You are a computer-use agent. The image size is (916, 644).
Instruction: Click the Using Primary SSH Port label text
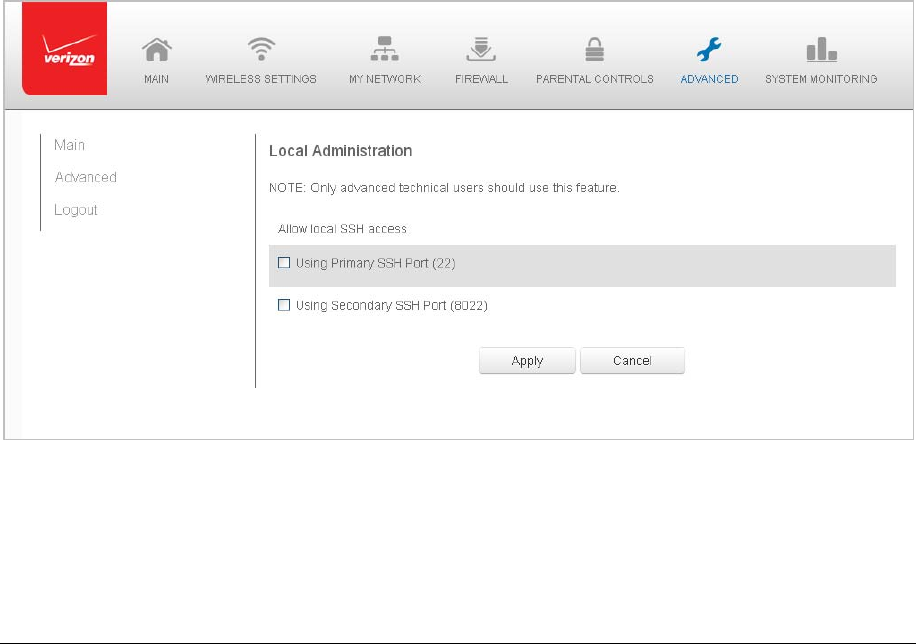(x=376, y=263)
